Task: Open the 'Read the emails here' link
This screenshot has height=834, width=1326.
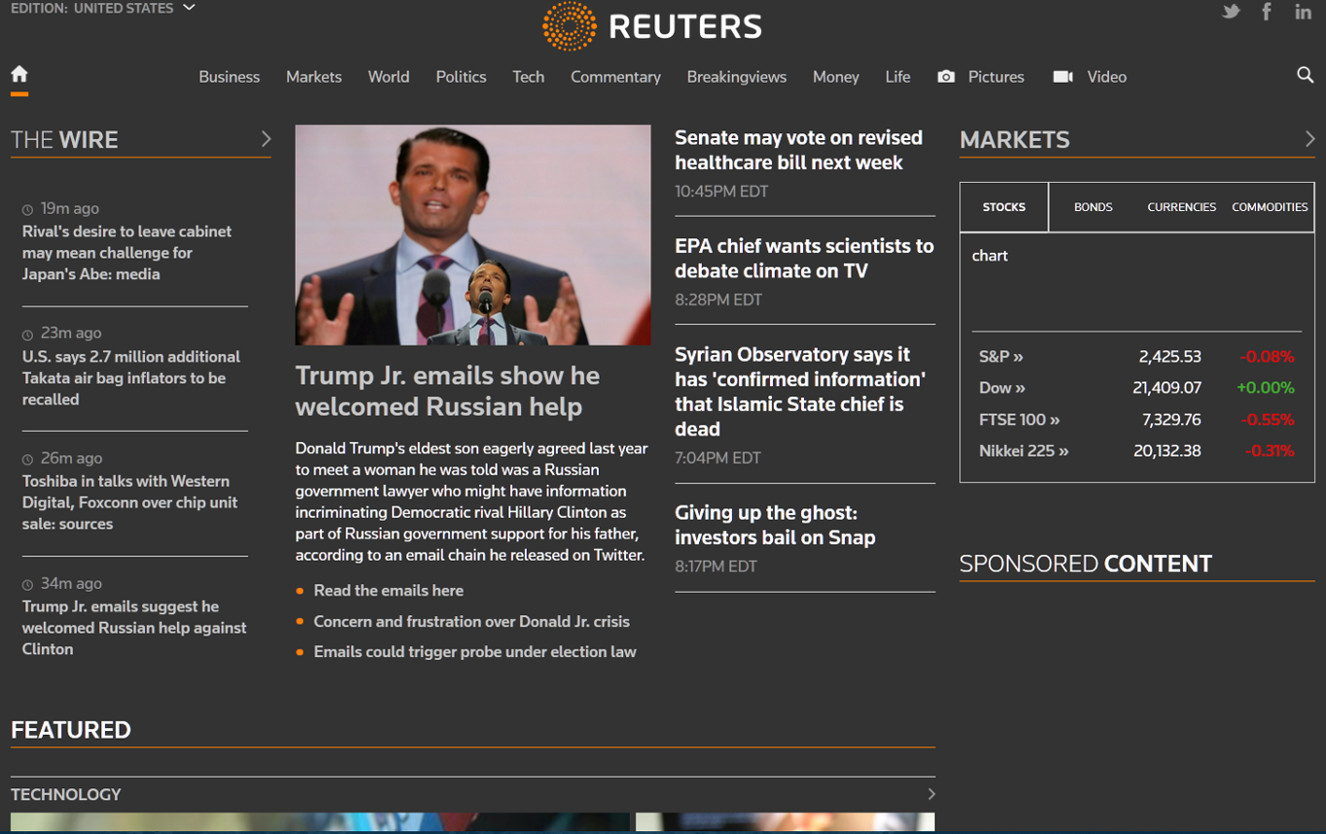Action: pos(389,590)
